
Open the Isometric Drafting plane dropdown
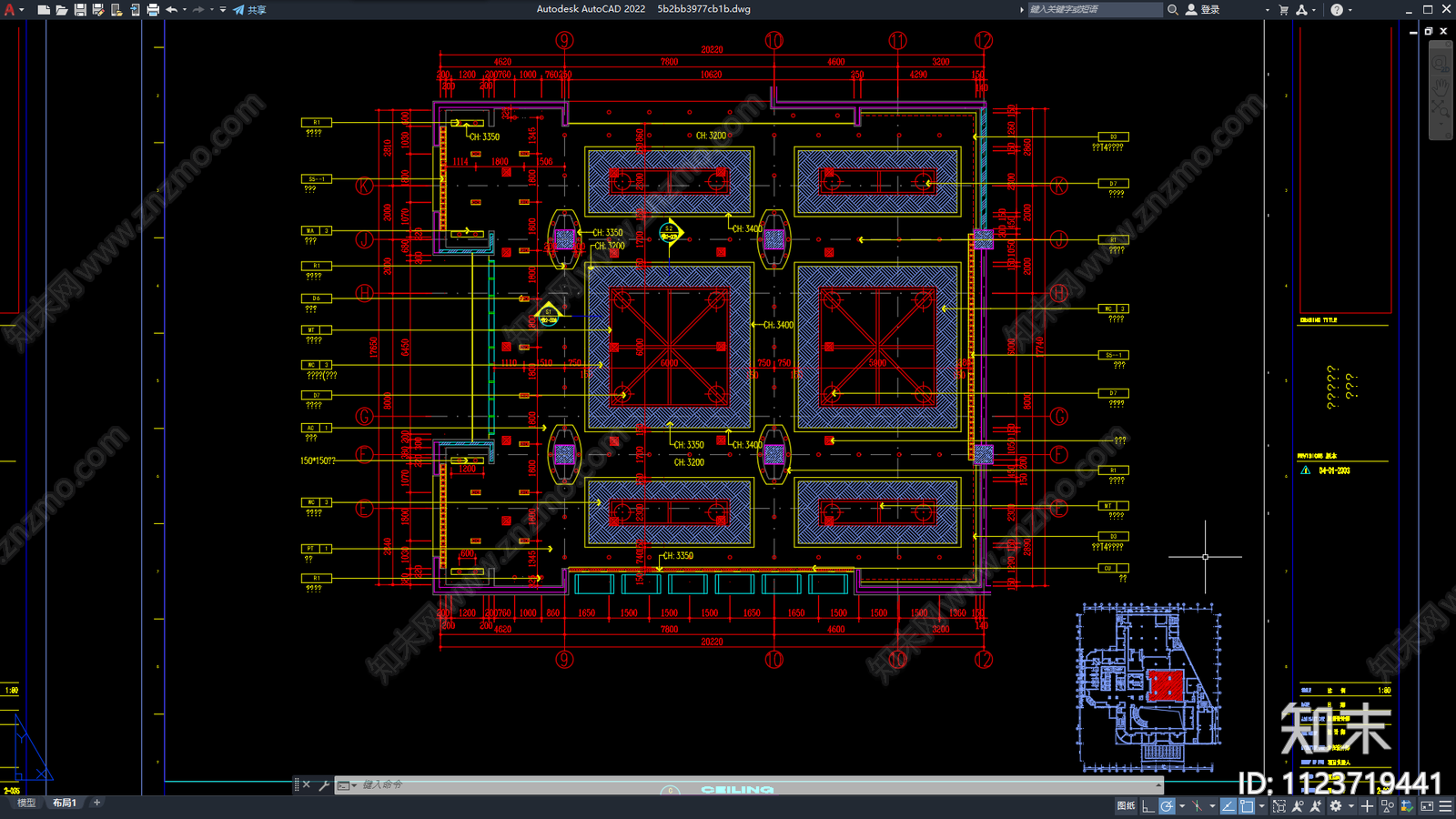[1212, 806]
